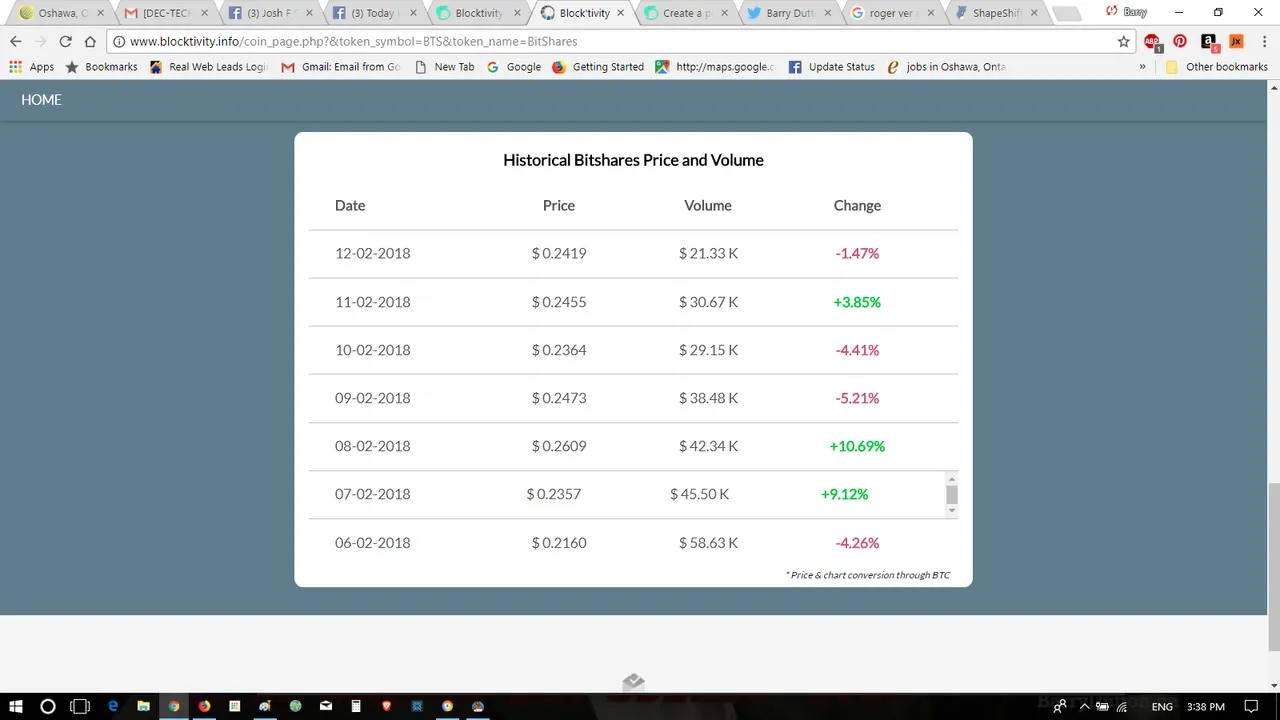Open the Paint app taskbar icon
1280x720 pixels.
pos(265,706)
